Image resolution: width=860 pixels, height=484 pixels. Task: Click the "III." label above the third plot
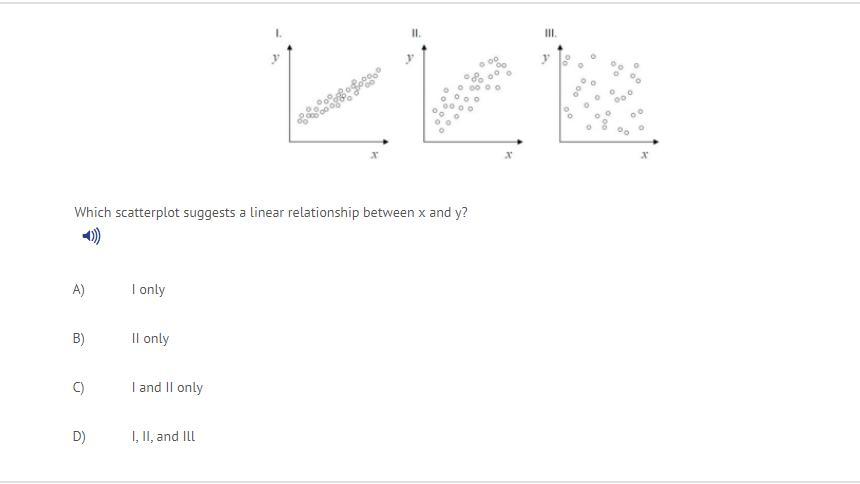pos(550,34)
